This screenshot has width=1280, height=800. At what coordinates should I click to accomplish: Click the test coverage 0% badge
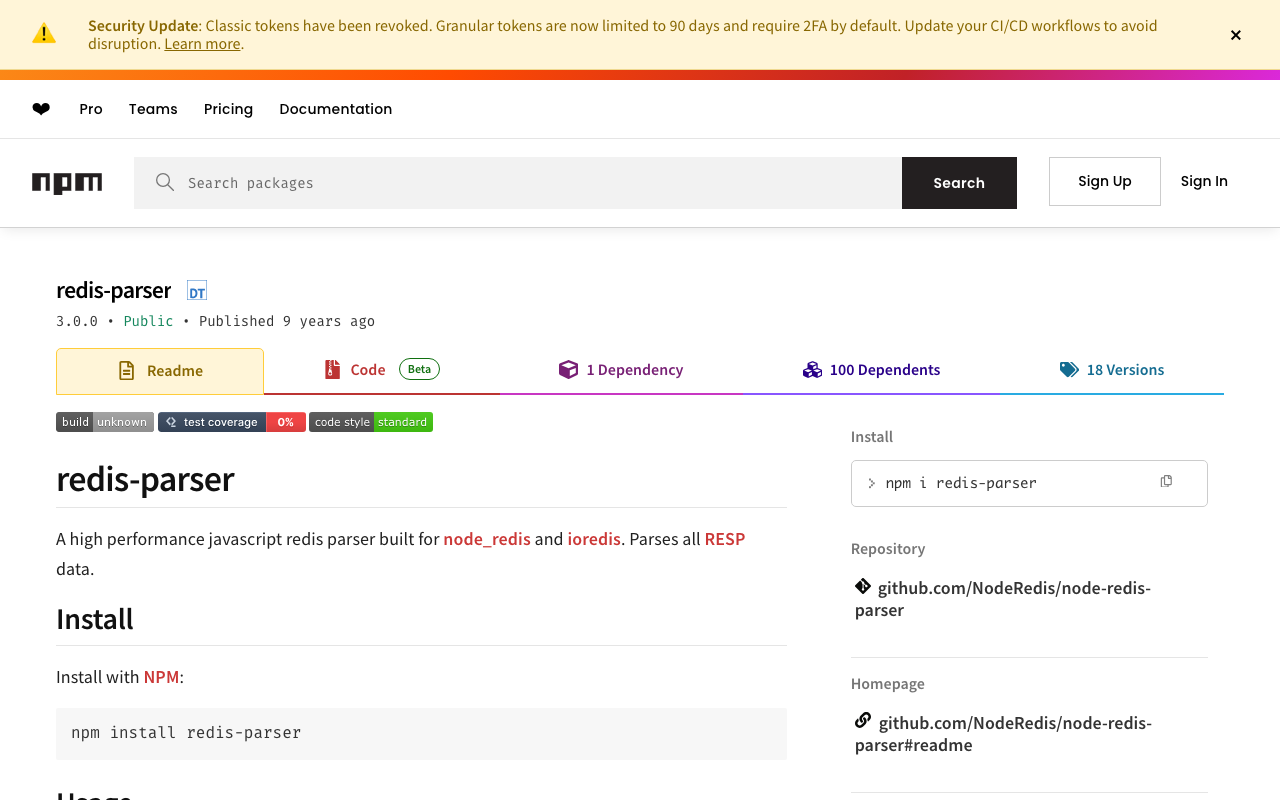tap(231, 422)
